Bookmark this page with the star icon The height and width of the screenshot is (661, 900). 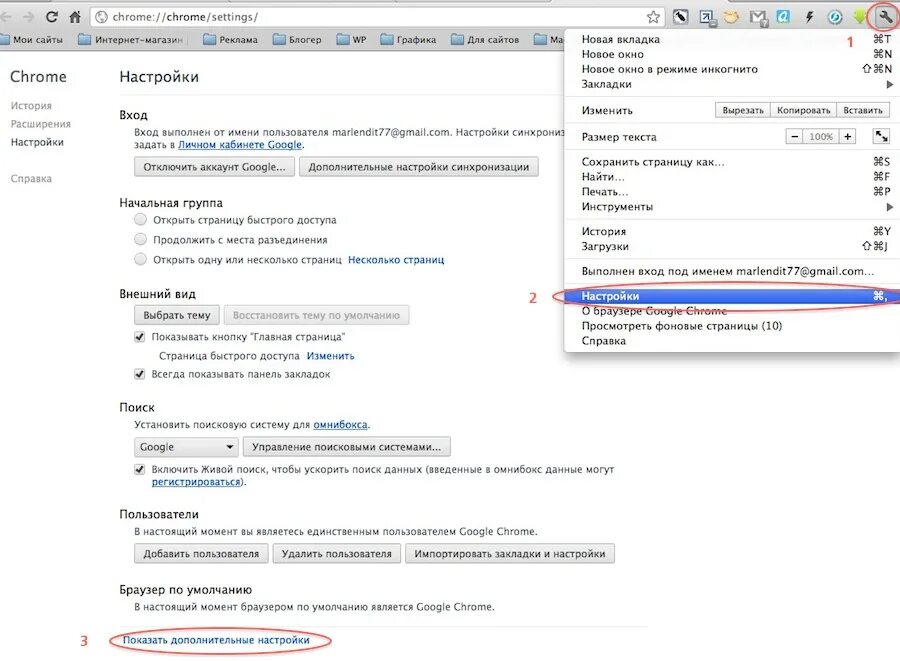click(x=653, y=17)
